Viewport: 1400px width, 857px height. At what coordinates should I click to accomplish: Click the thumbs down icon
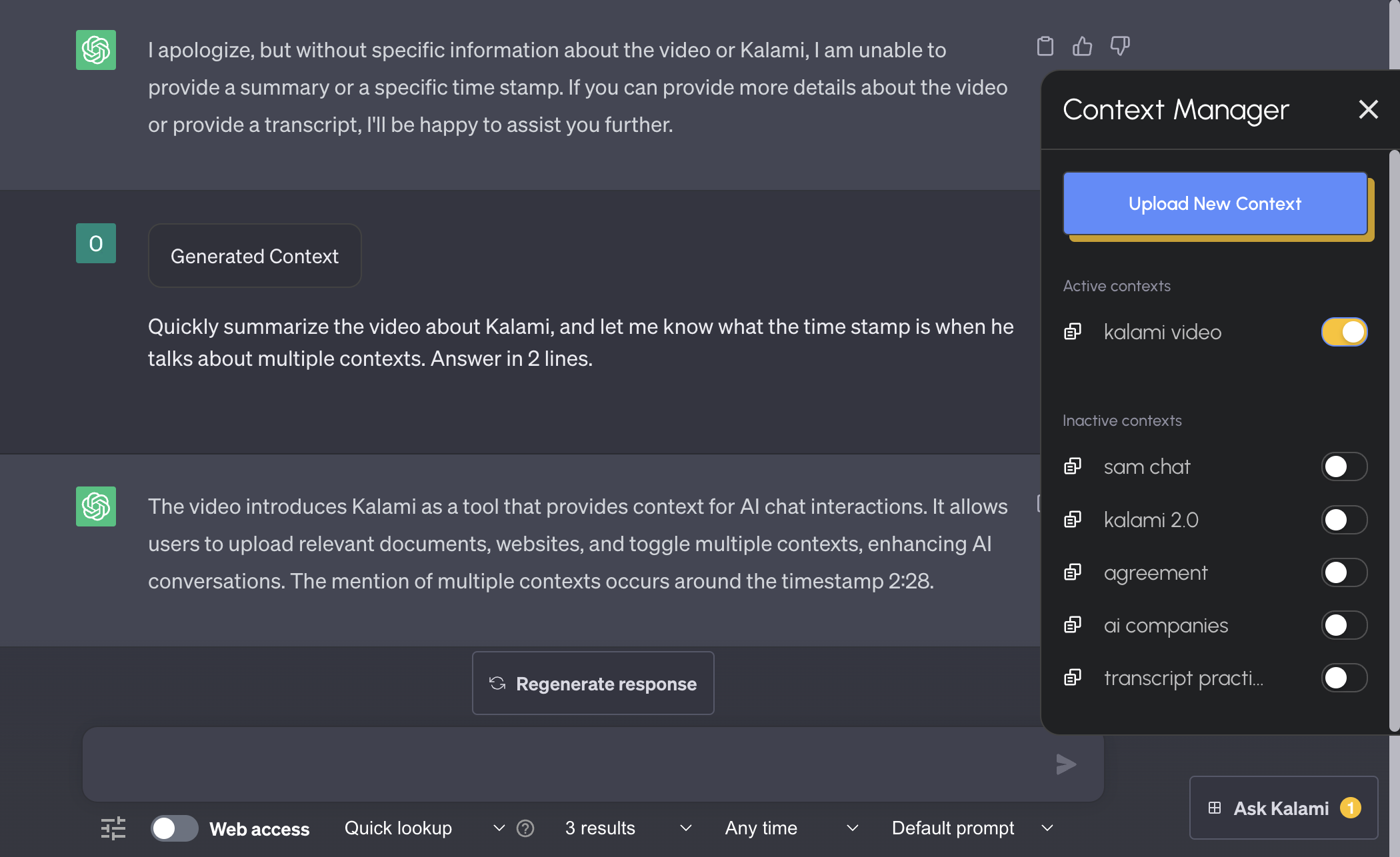1119,46
